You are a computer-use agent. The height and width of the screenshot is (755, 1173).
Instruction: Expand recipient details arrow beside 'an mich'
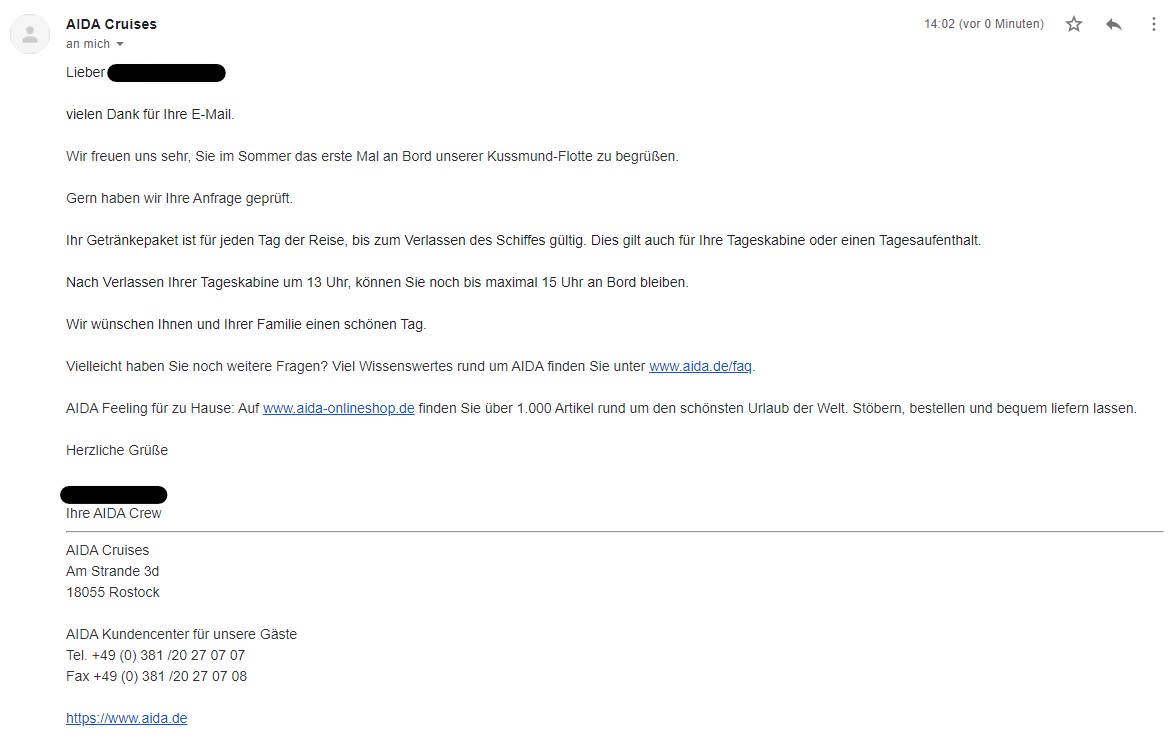[x=120, y=44]
